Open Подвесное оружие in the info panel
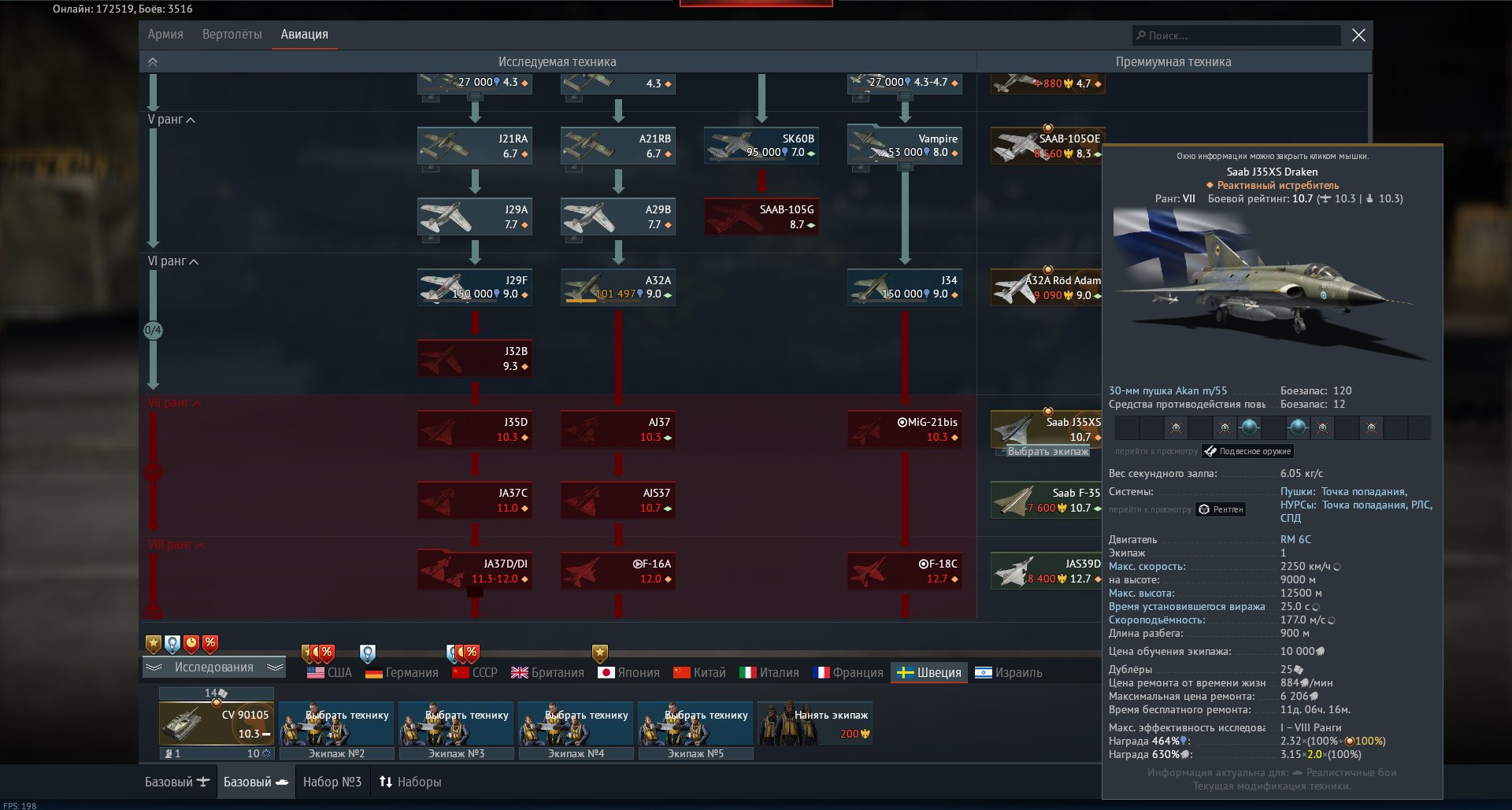Viewport: 1512px width, 810px height. pos(1247,452)
